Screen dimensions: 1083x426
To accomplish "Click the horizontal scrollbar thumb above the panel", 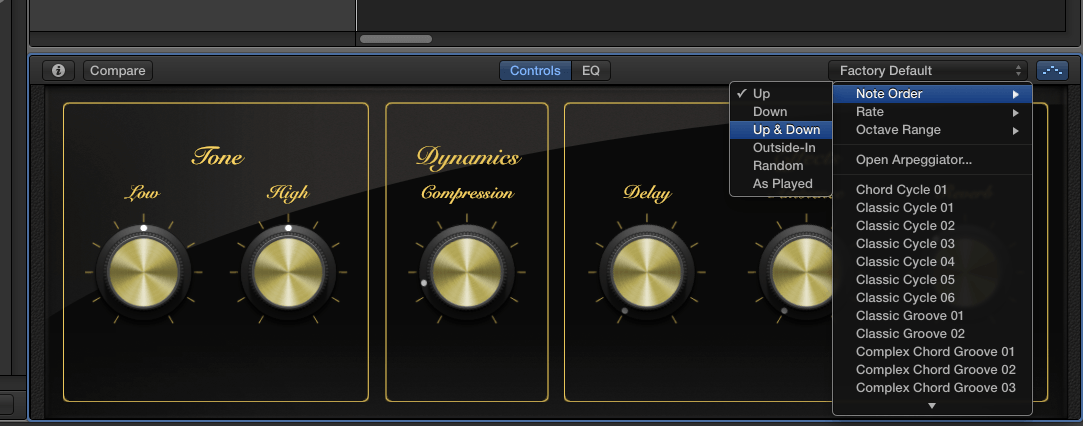I will [x=396, y=39].
